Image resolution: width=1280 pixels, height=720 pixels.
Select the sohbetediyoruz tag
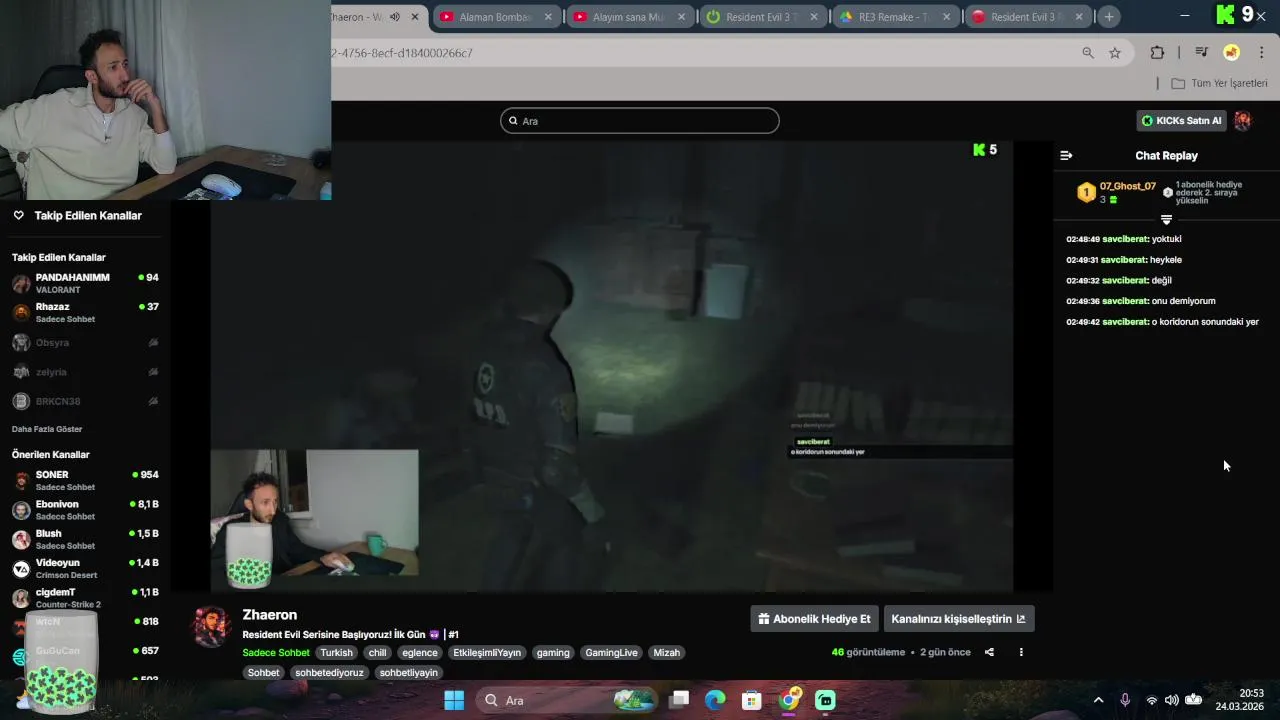pos(330,673)
